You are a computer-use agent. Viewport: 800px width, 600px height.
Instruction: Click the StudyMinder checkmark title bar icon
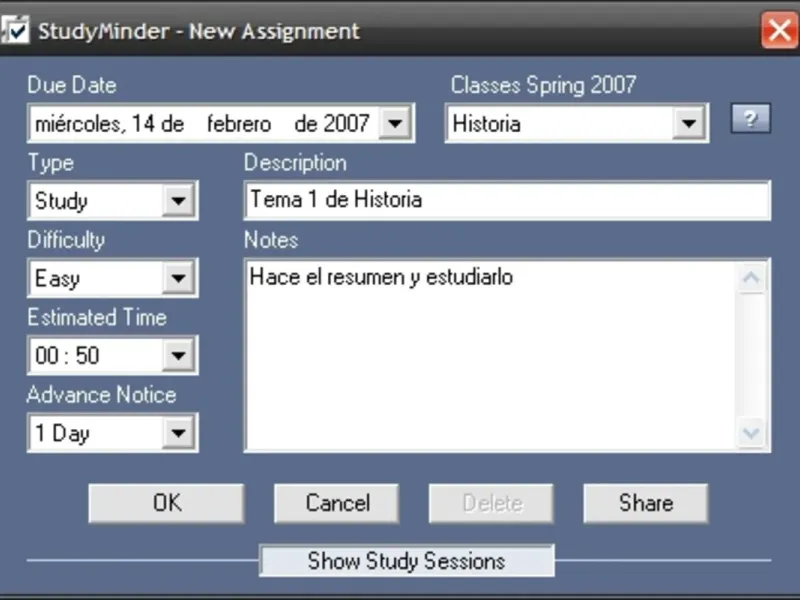point(15,31)
